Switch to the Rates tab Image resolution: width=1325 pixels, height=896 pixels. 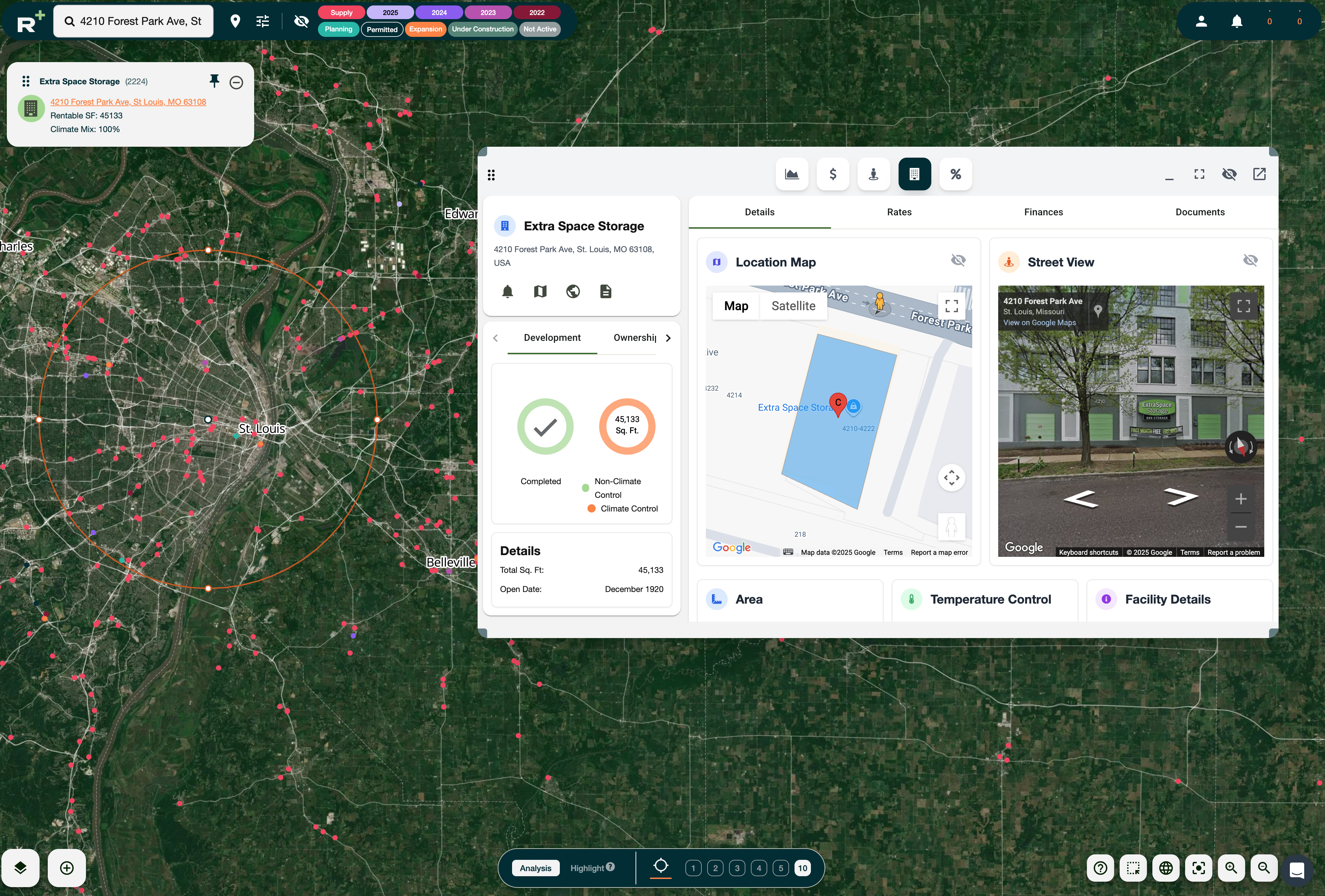899,212
